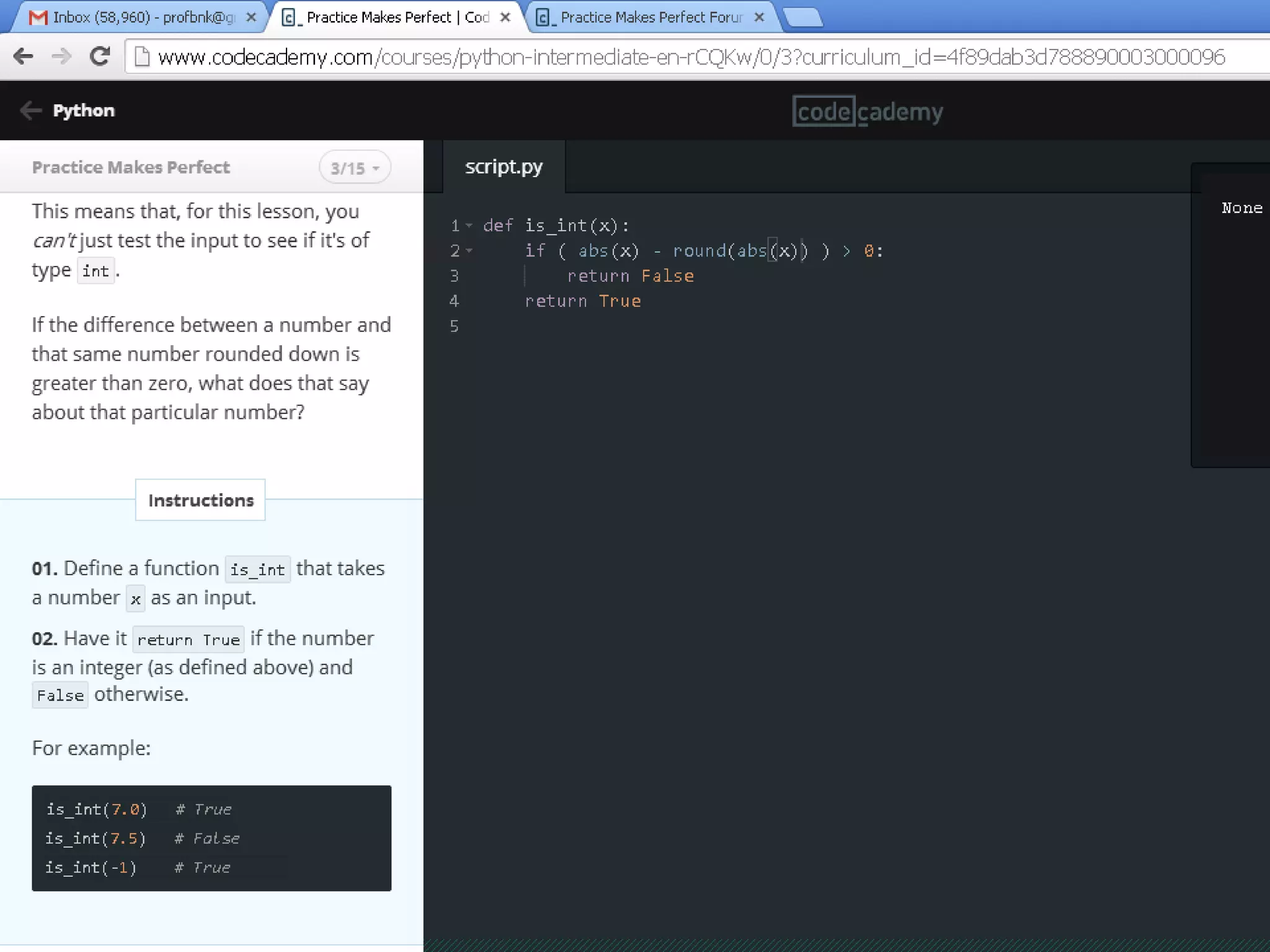
Task: Click the 'return True' inline code in instruction 02
Action: [189, 640]
